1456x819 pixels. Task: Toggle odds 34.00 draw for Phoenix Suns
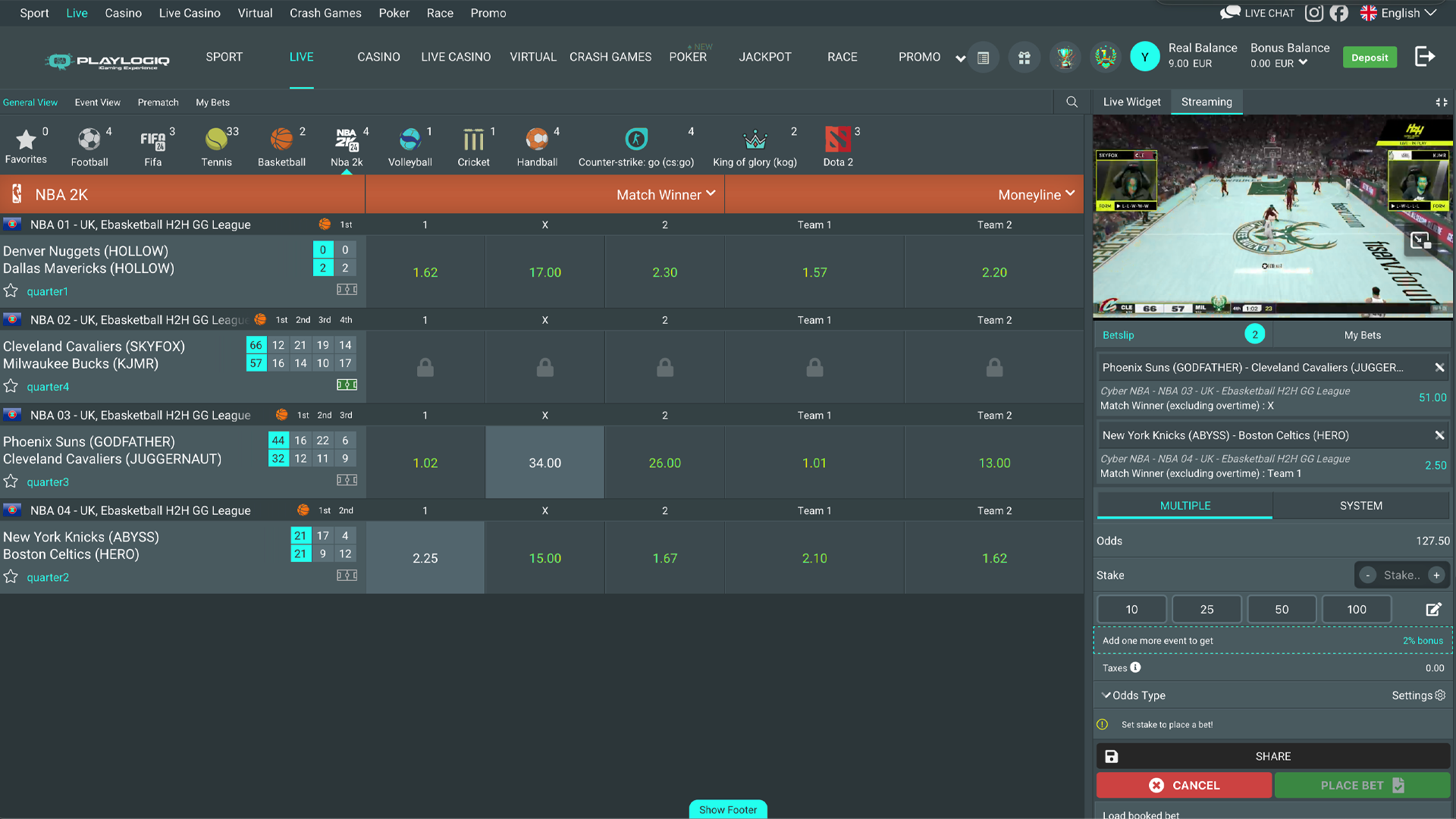coord(545,463)
